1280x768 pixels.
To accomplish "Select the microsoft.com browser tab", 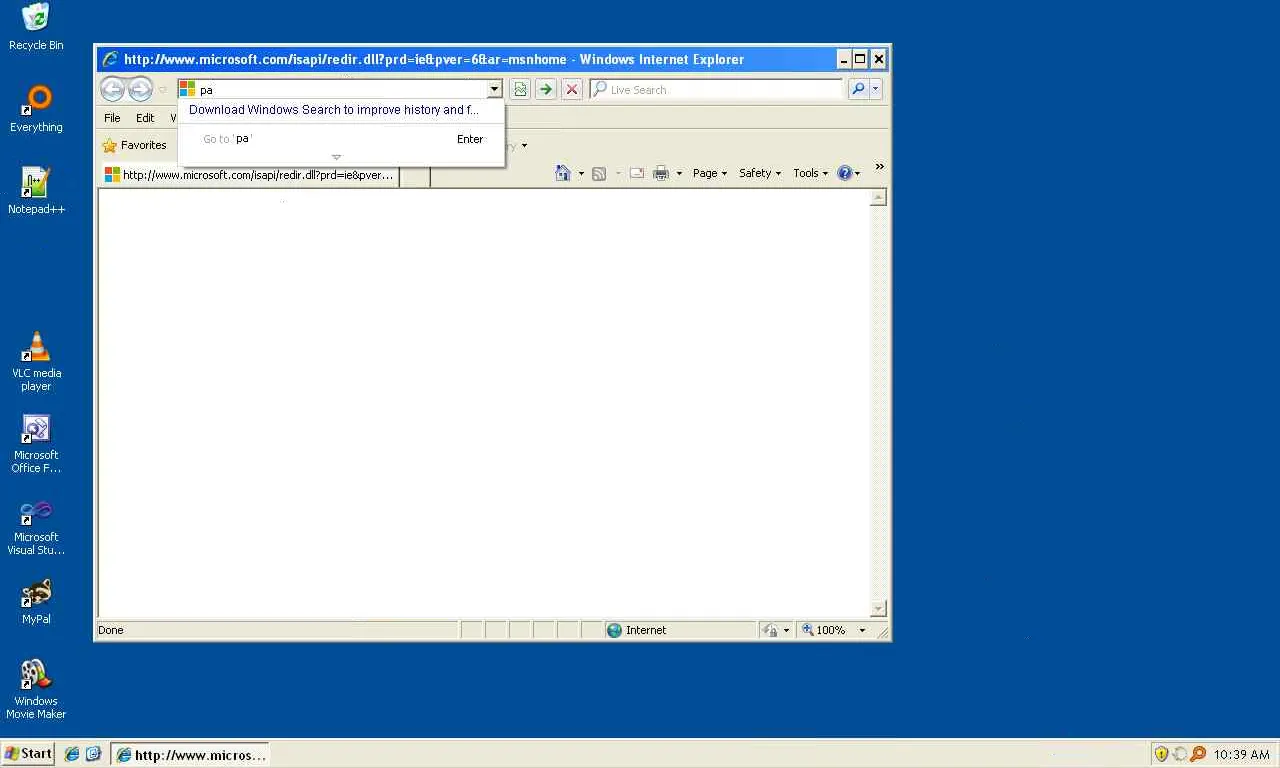I will 249,175.
